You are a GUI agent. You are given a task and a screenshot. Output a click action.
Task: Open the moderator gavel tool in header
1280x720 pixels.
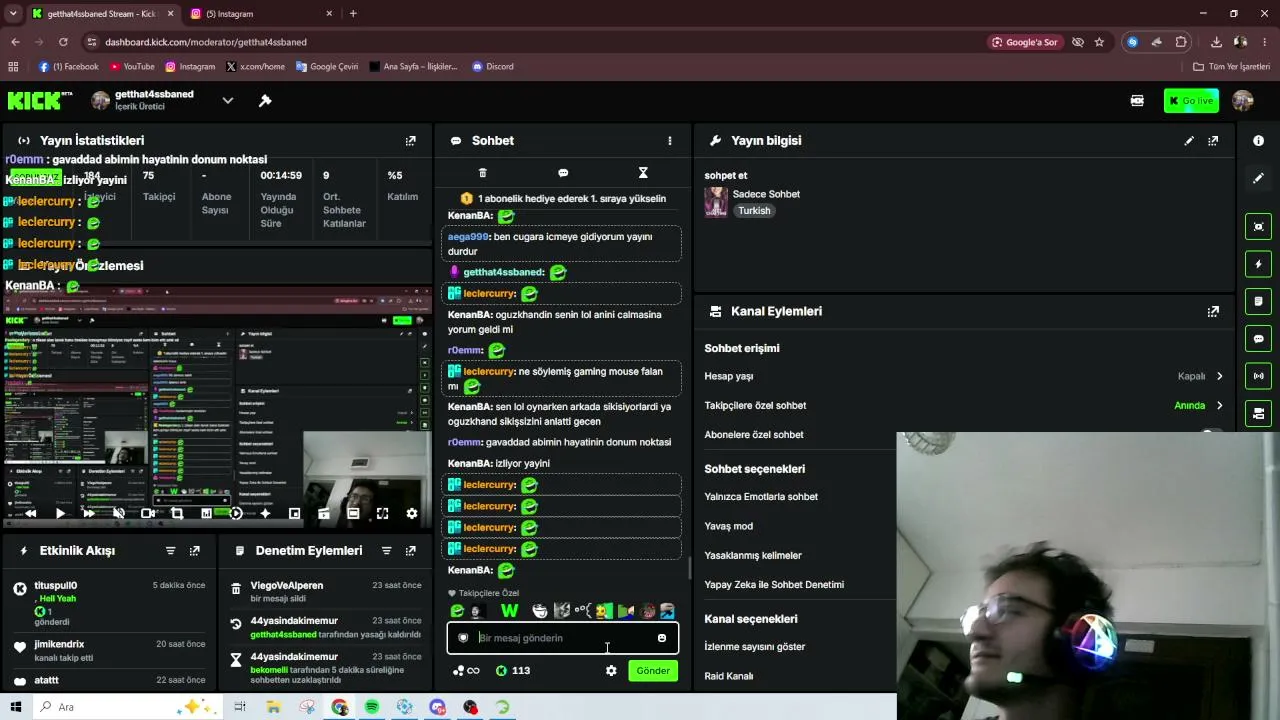tap(265, 101)
